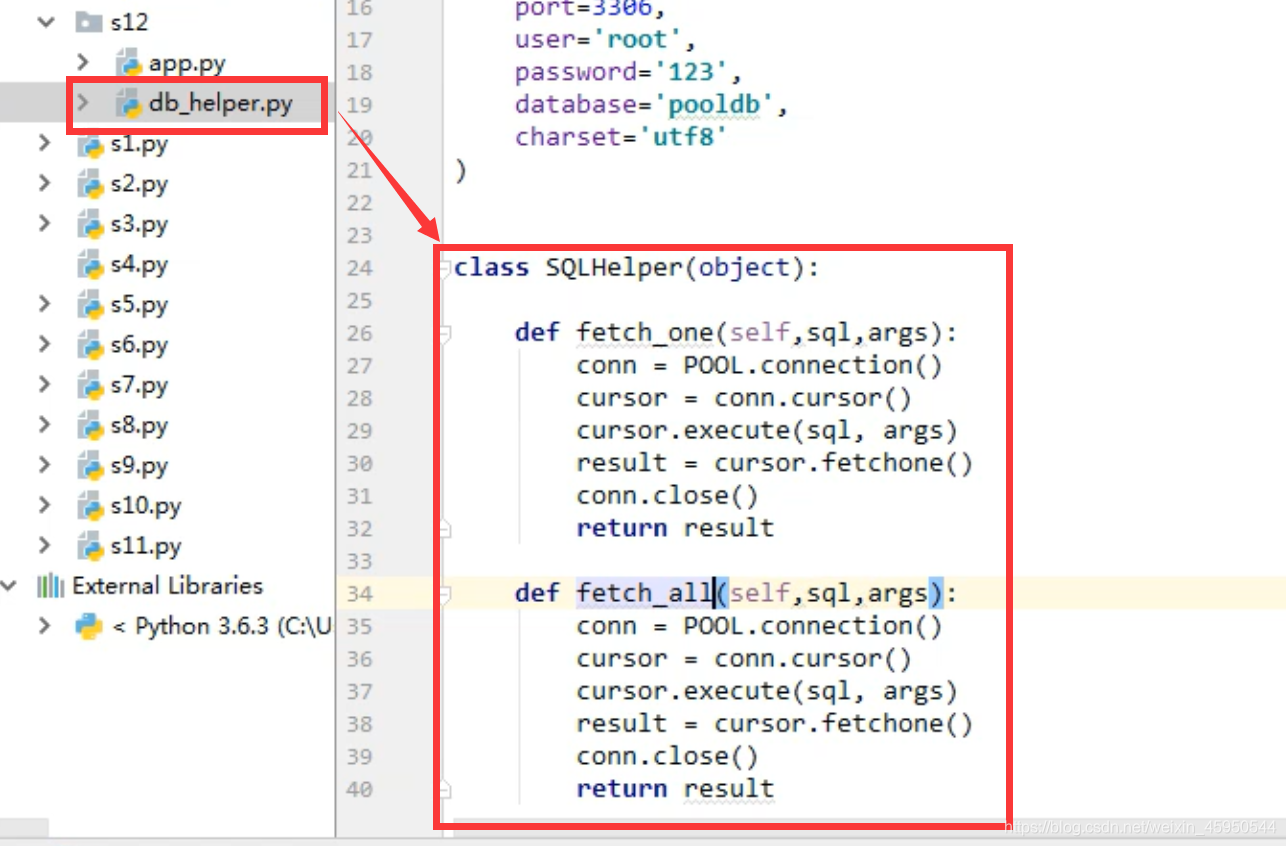
Task: Place cursor on 'class SQLHelper(object):' line
Action: (637, 267)
